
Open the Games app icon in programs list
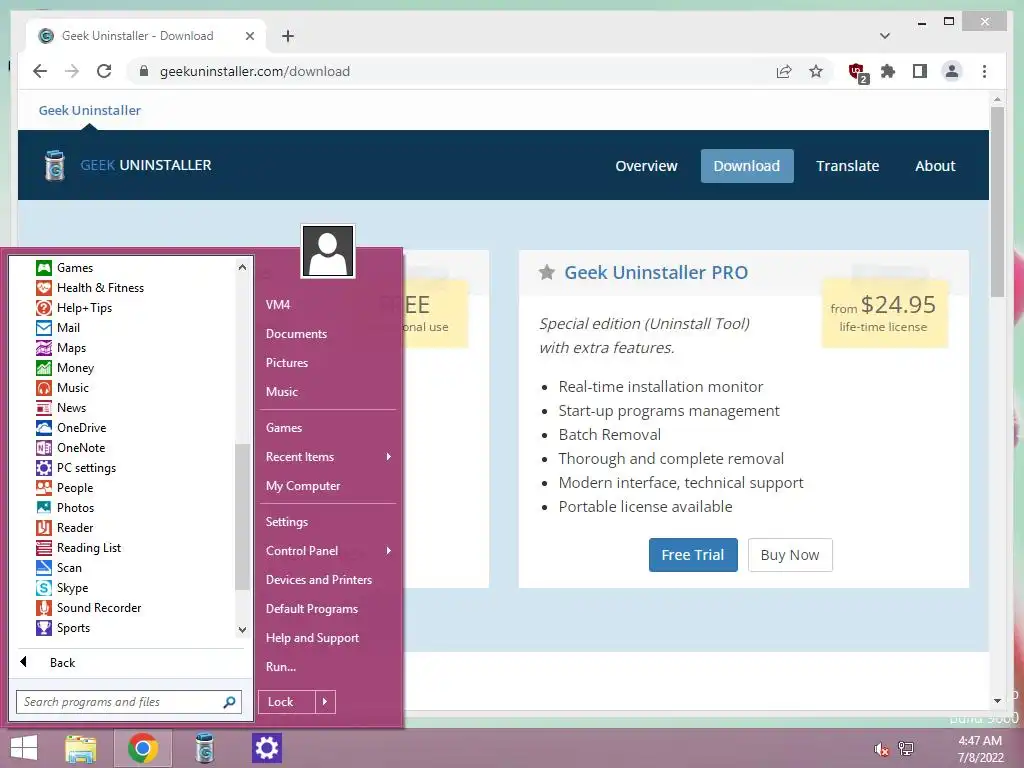coord(44,268)
